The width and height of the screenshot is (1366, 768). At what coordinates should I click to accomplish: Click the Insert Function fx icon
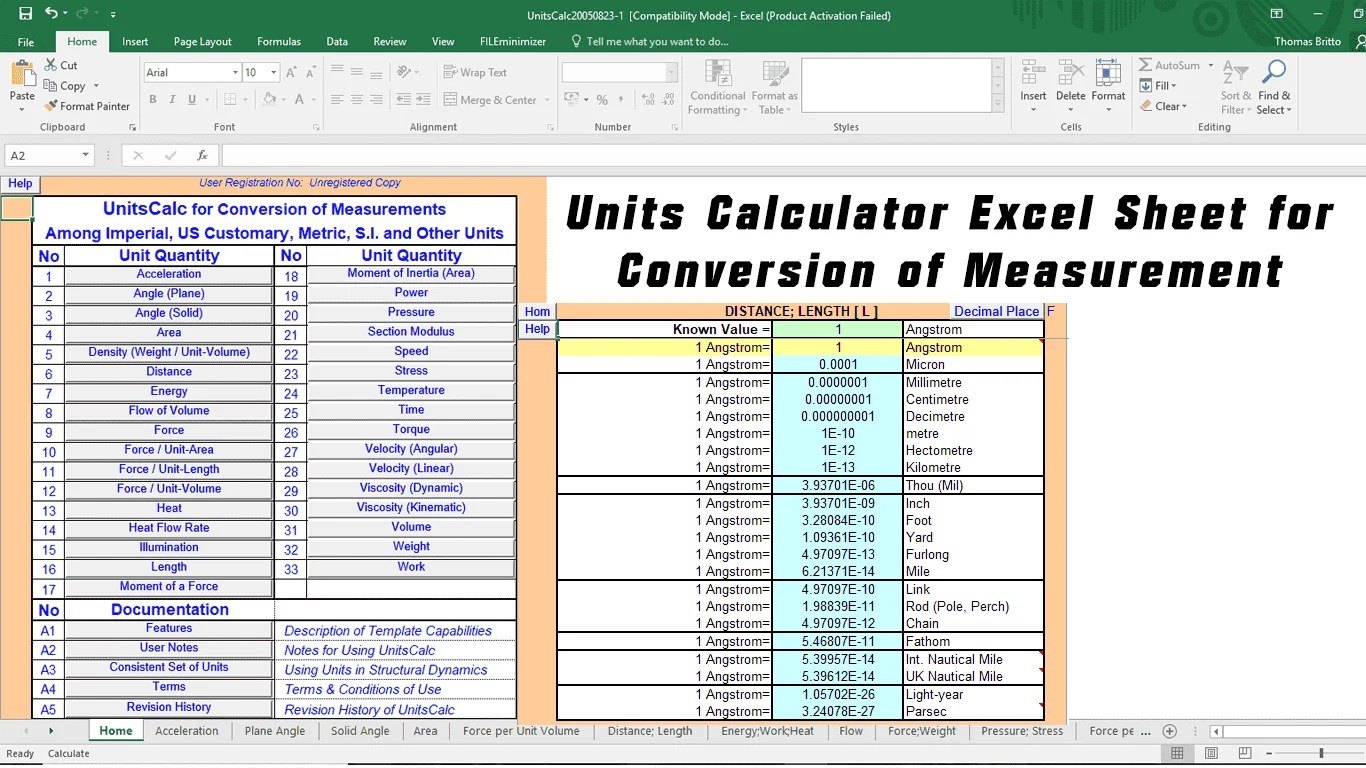click(x=202, y=156)
